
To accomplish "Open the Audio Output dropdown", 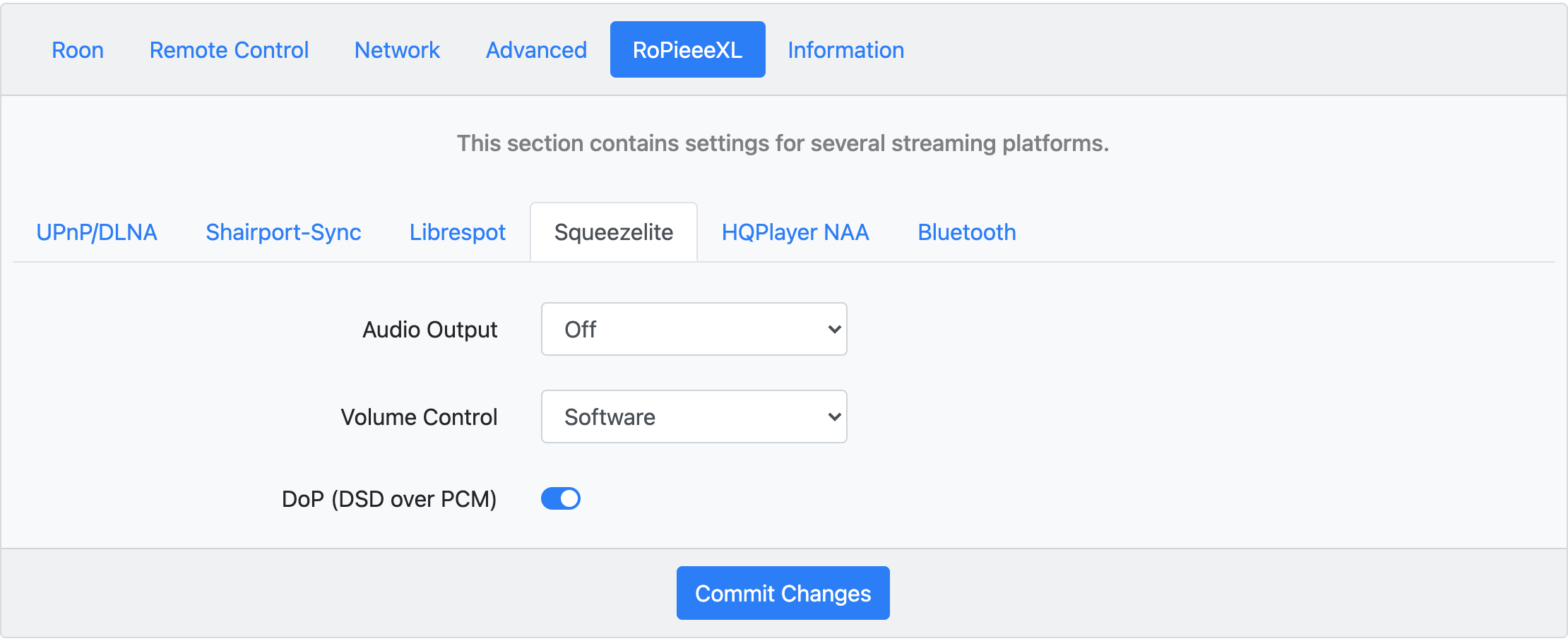I will tap(694, 329).
